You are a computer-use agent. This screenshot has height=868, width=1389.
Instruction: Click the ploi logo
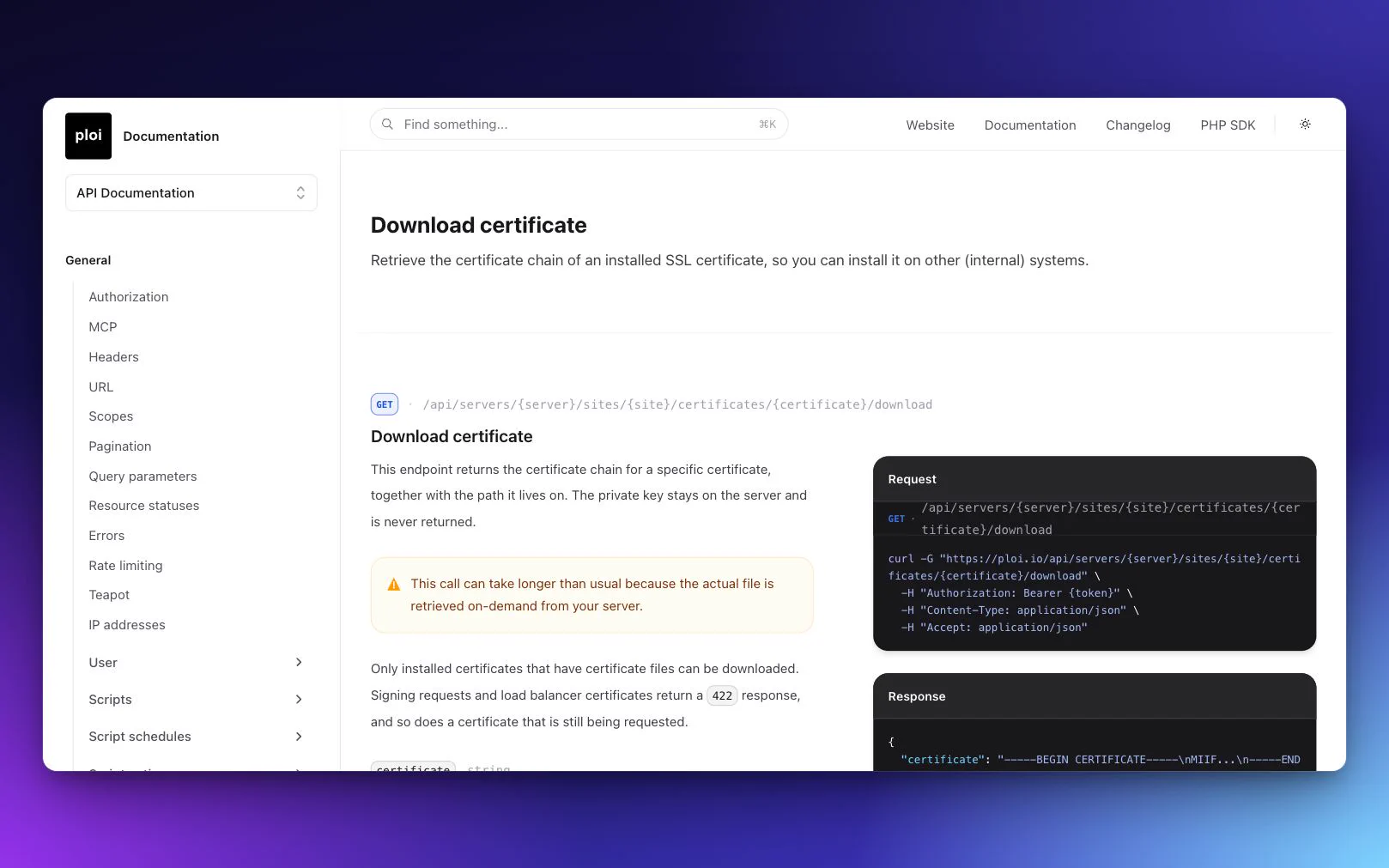pos(88,136)
